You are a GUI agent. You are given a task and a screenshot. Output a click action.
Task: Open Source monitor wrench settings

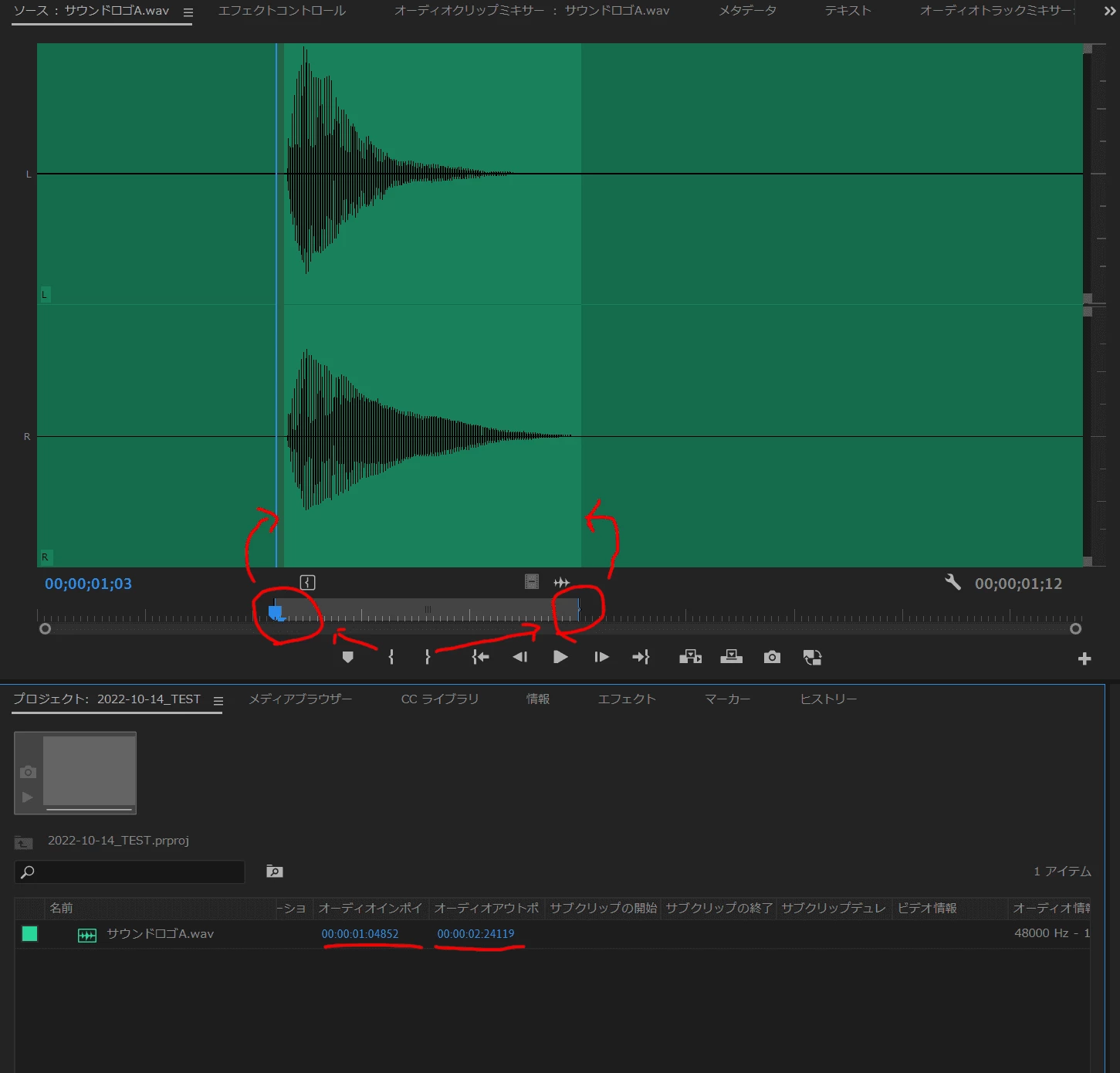coord(953,582)
